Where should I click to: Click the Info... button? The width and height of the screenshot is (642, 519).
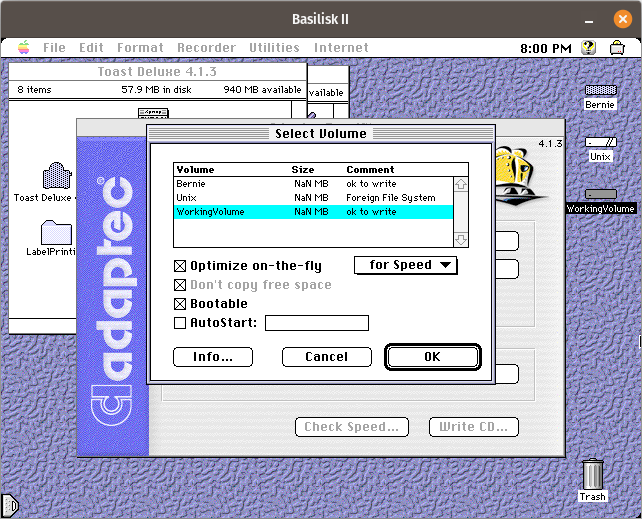[213, 357]
